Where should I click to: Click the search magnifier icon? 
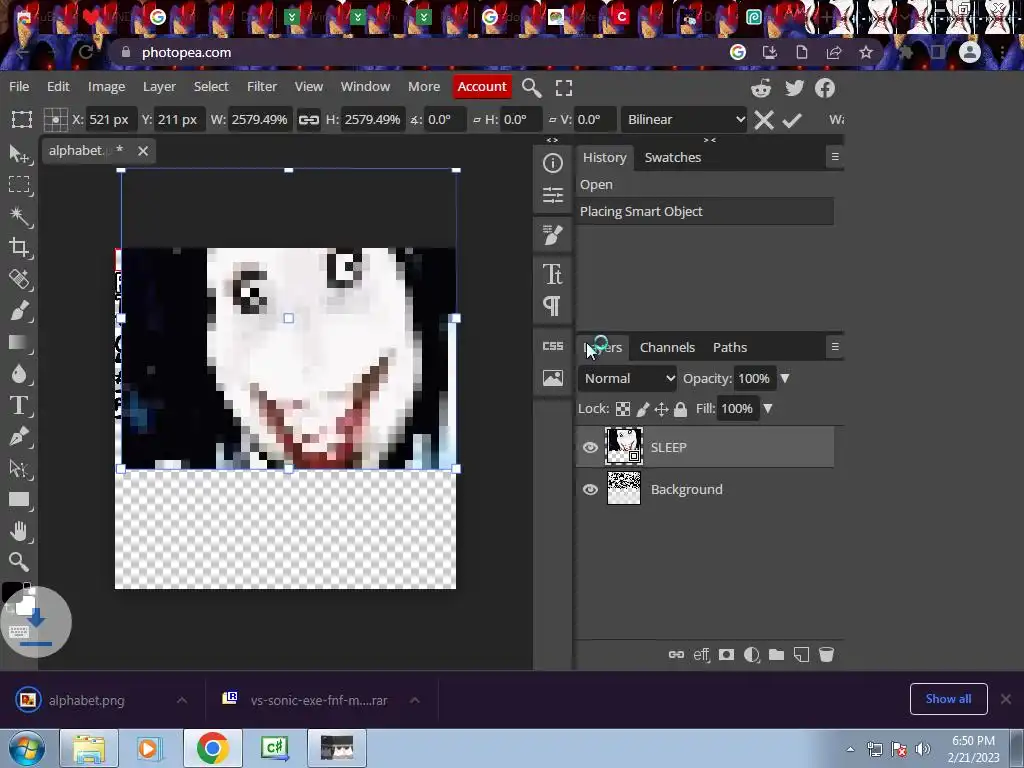coord(532,88)
